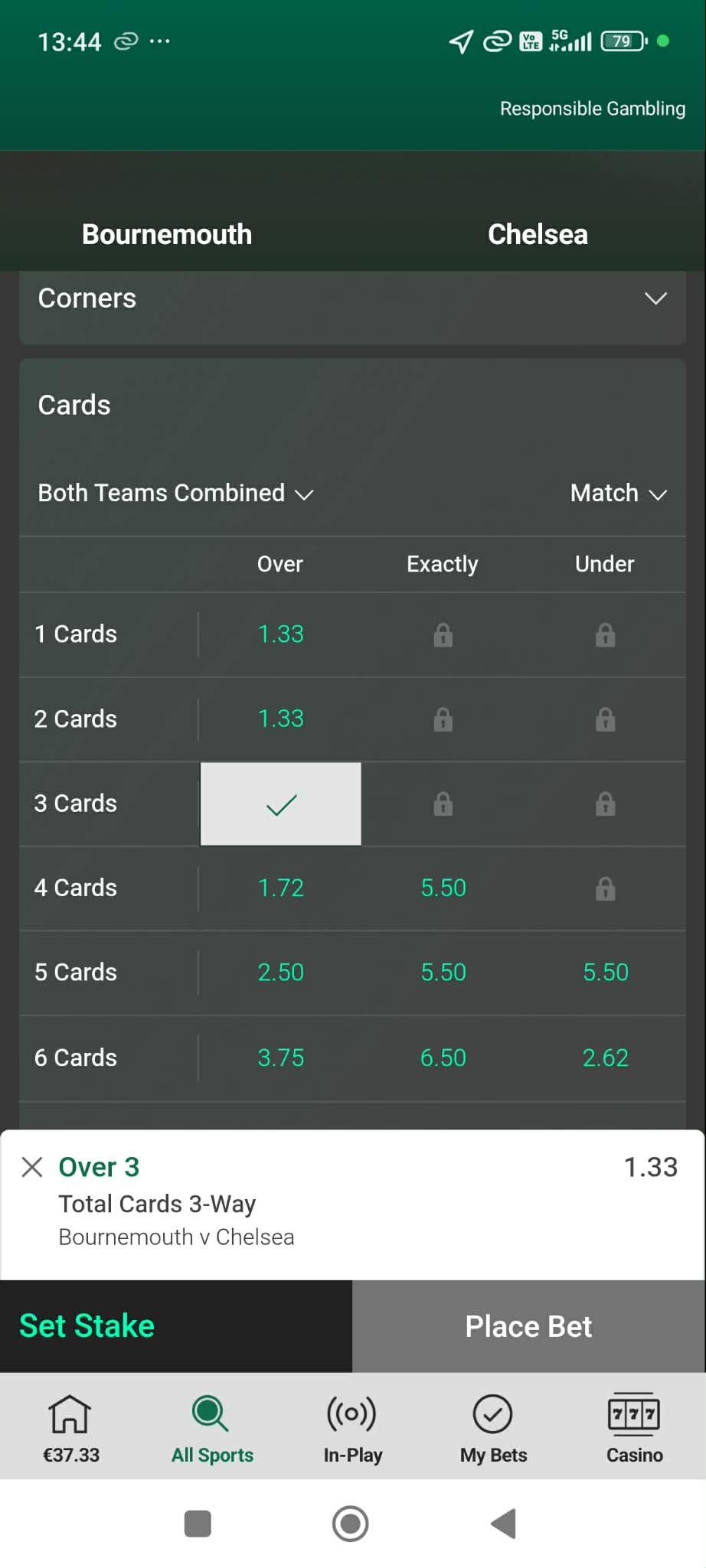Open My Bets

493,1426
